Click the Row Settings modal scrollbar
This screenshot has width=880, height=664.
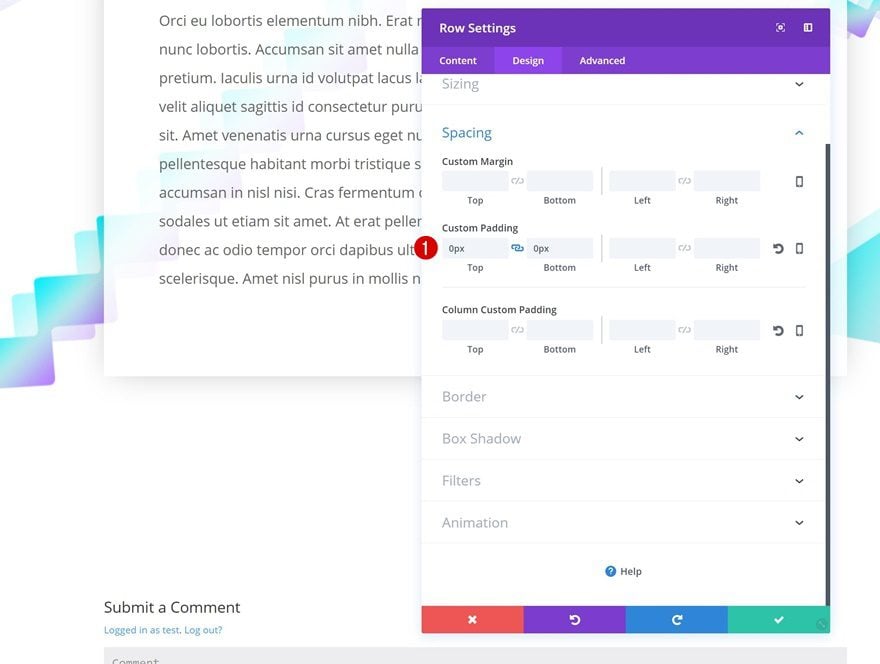point(828,374)
